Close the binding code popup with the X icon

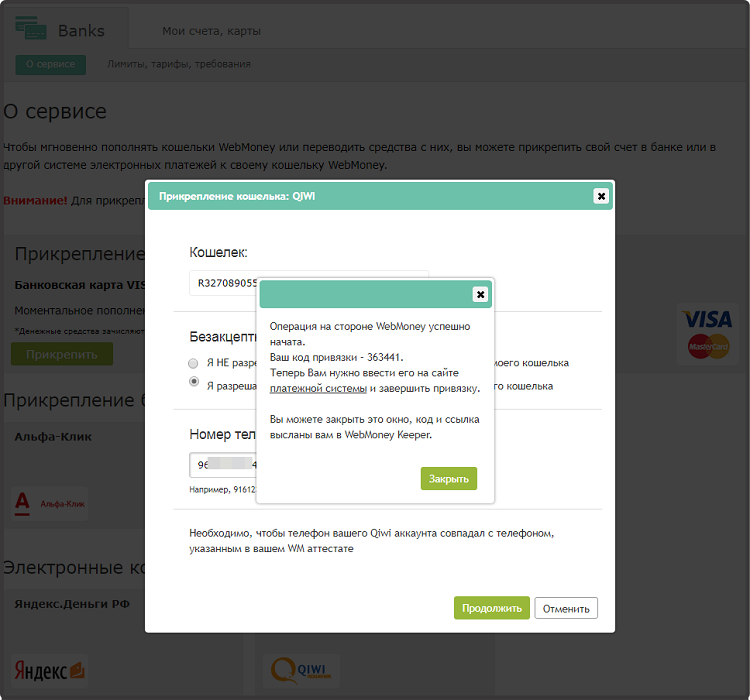(480, 294)
